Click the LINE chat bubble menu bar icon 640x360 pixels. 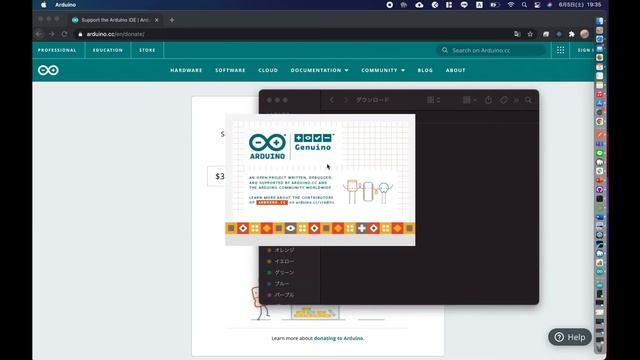tap(464, 5)
